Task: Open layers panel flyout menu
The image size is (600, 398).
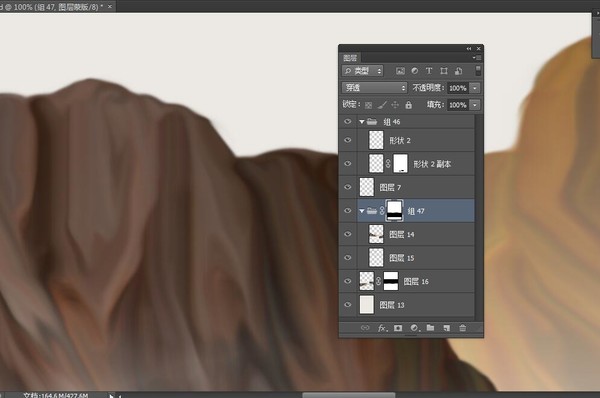Action: (x=477, y=58)
